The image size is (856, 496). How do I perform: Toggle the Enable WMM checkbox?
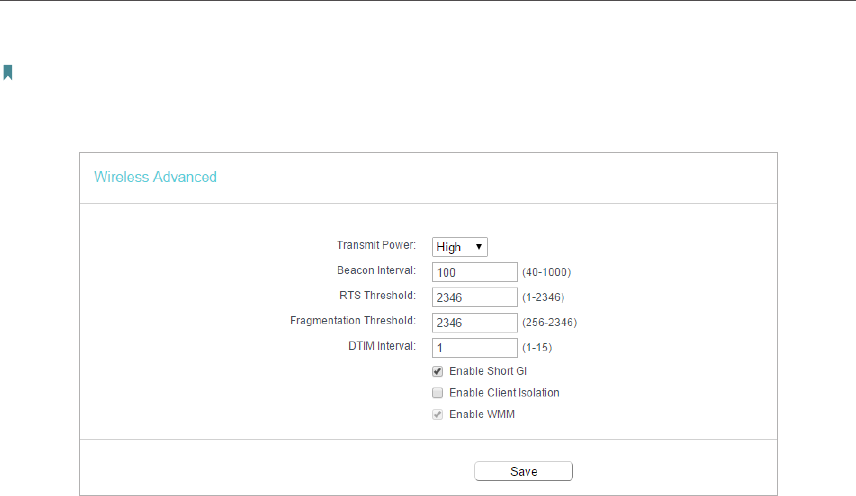click(x=437, y=415)
